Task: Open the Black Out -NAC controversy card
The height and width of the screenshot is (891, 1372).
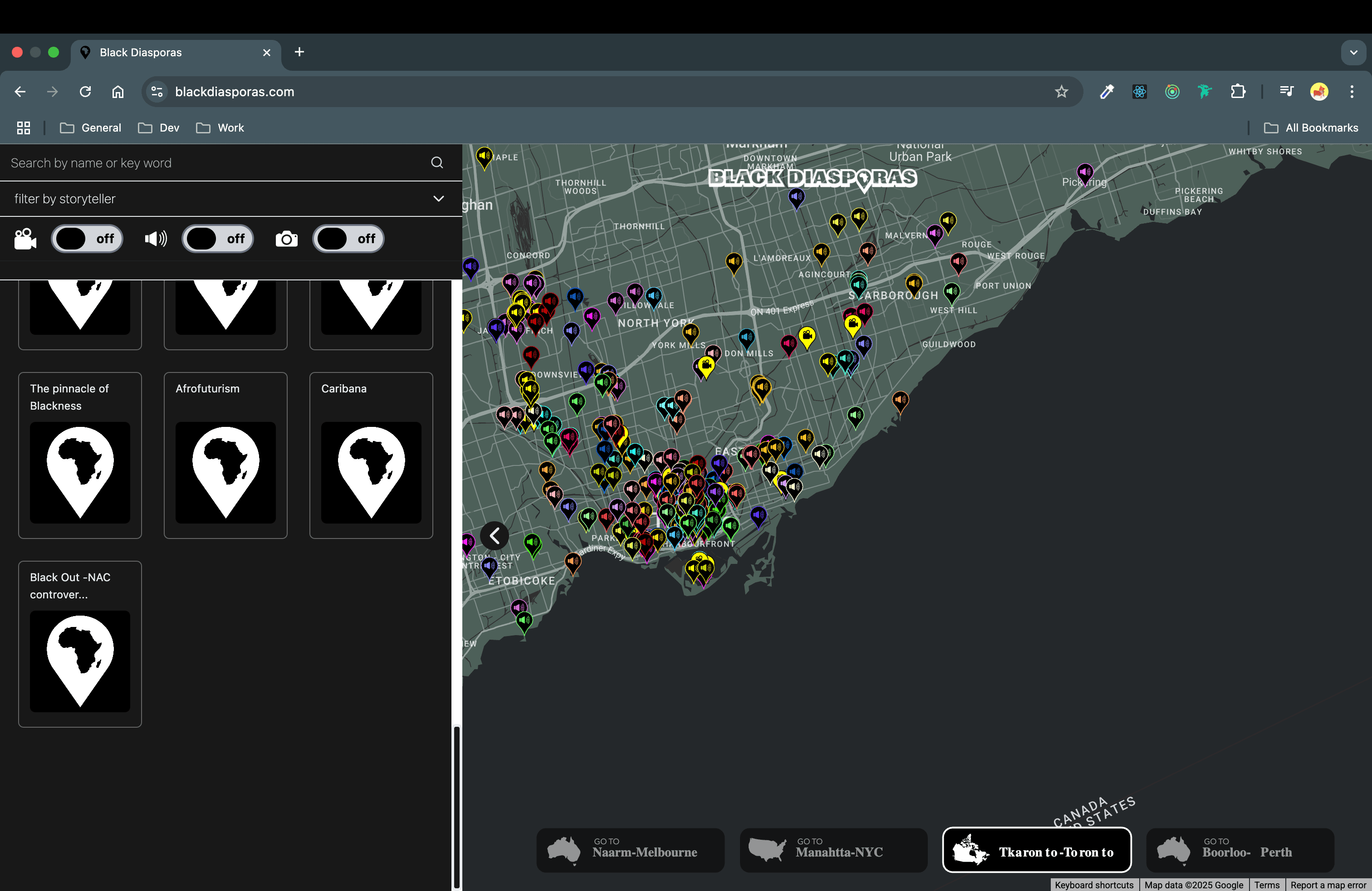Action: point(80,644)
